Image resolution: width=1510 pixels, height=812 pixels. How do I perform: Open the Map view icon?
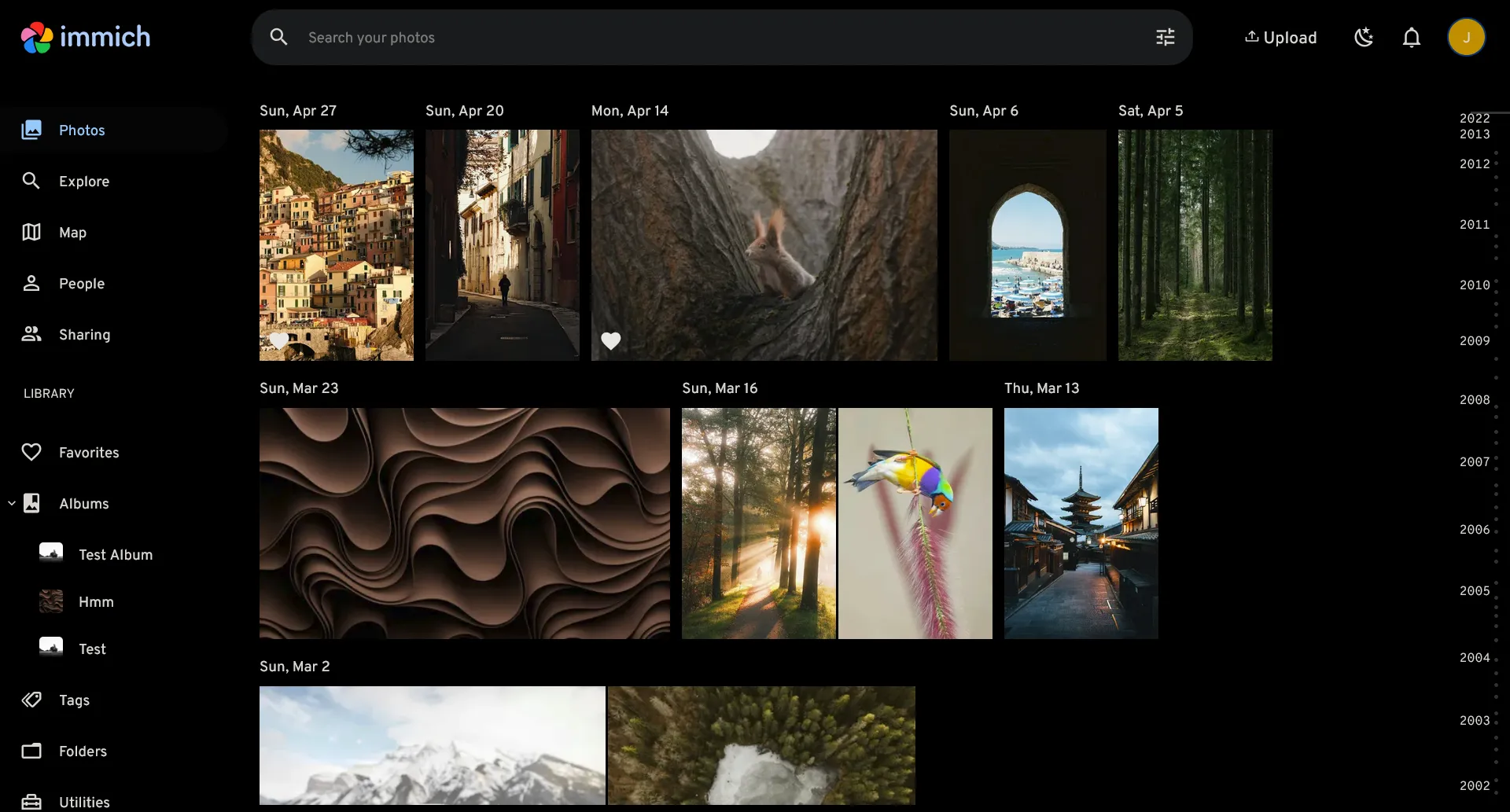coord(31,233)
